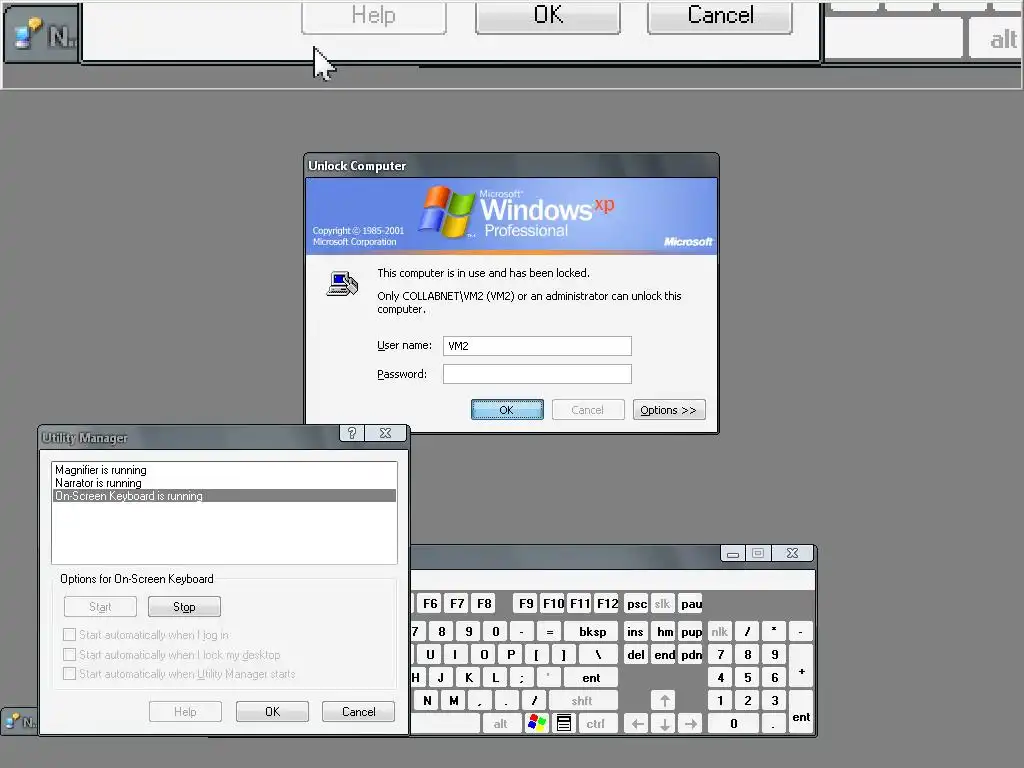Click the pup (page up) key
The width and height of the screenshot is (1024, 768).
691,632
